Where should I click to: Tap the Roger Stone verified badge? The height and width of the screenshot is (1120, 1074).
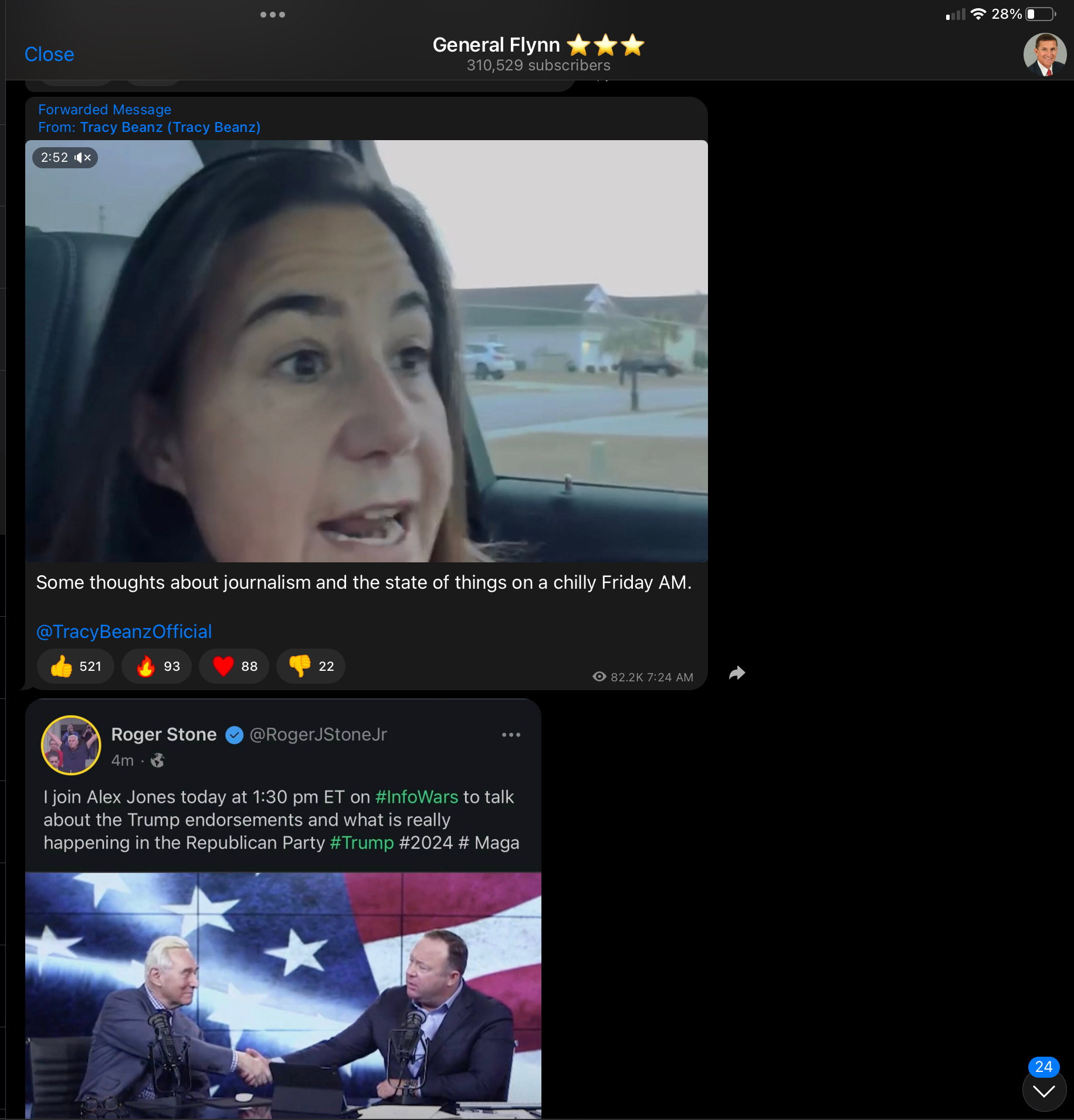(235, 735)
